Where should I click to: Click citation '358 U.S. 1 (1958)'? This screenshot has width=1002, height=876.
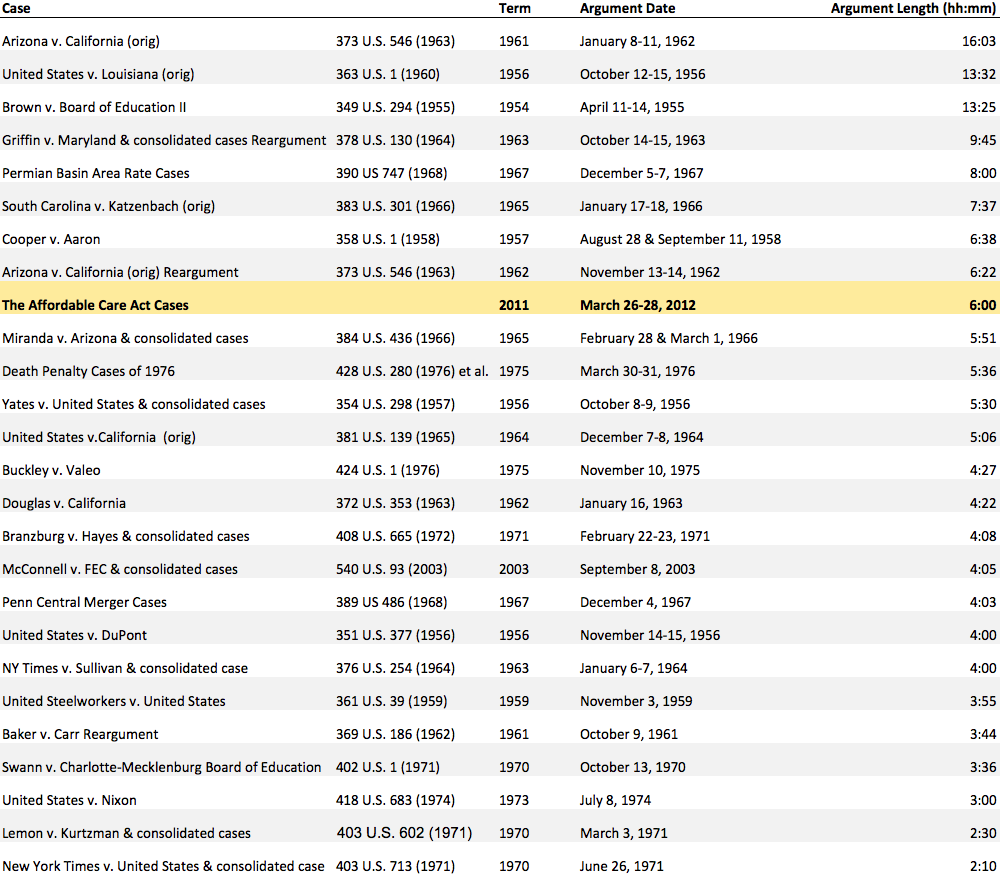coord(388,240)
